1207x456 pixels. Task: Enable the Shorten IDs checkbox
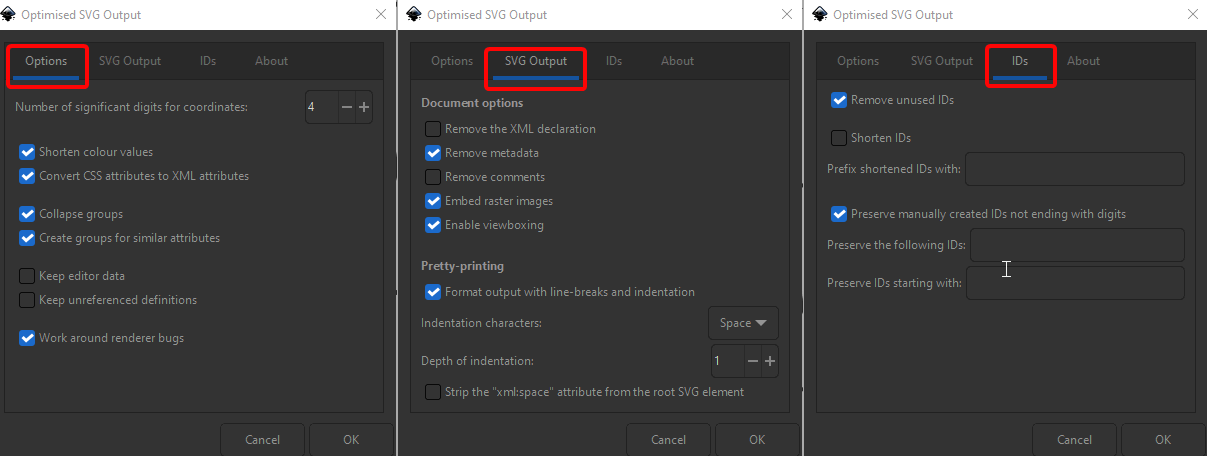pyautogui.click(x=839, y=138)
